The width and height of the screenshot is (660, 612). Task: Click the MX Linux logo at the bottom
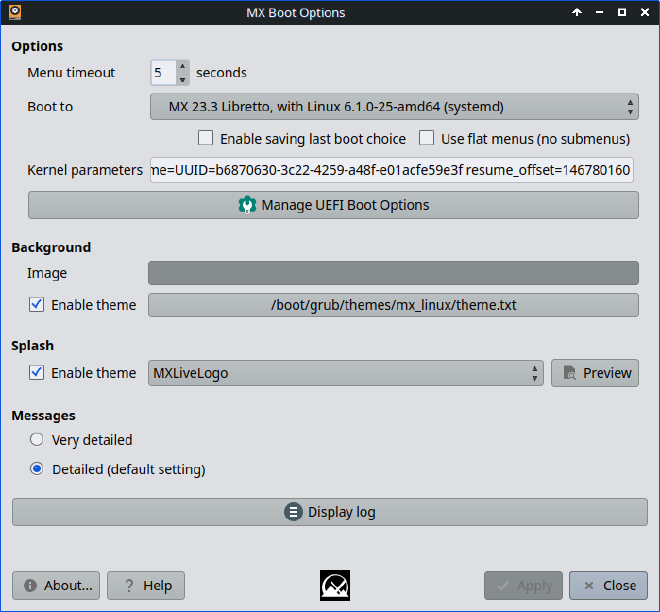tap(335, 585)
